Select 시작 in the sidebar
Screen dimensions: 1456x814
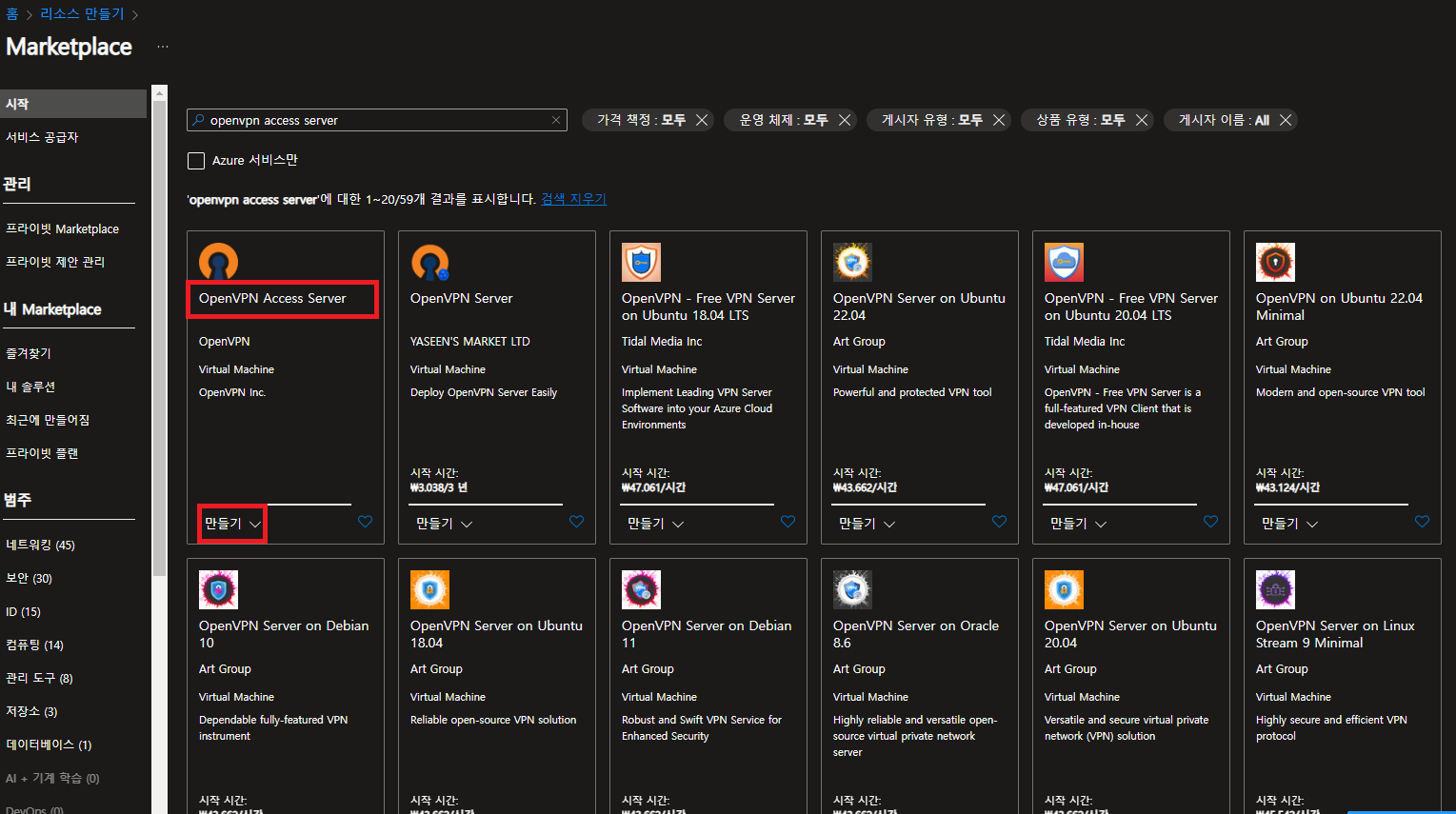73,104
